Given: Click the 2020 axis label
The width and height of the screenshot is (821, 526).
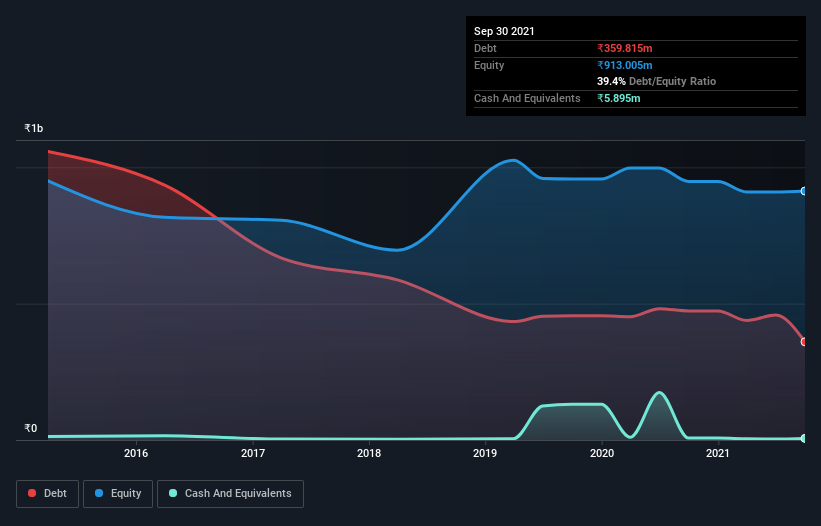Looking at the screenshot, I should (602, 453).
